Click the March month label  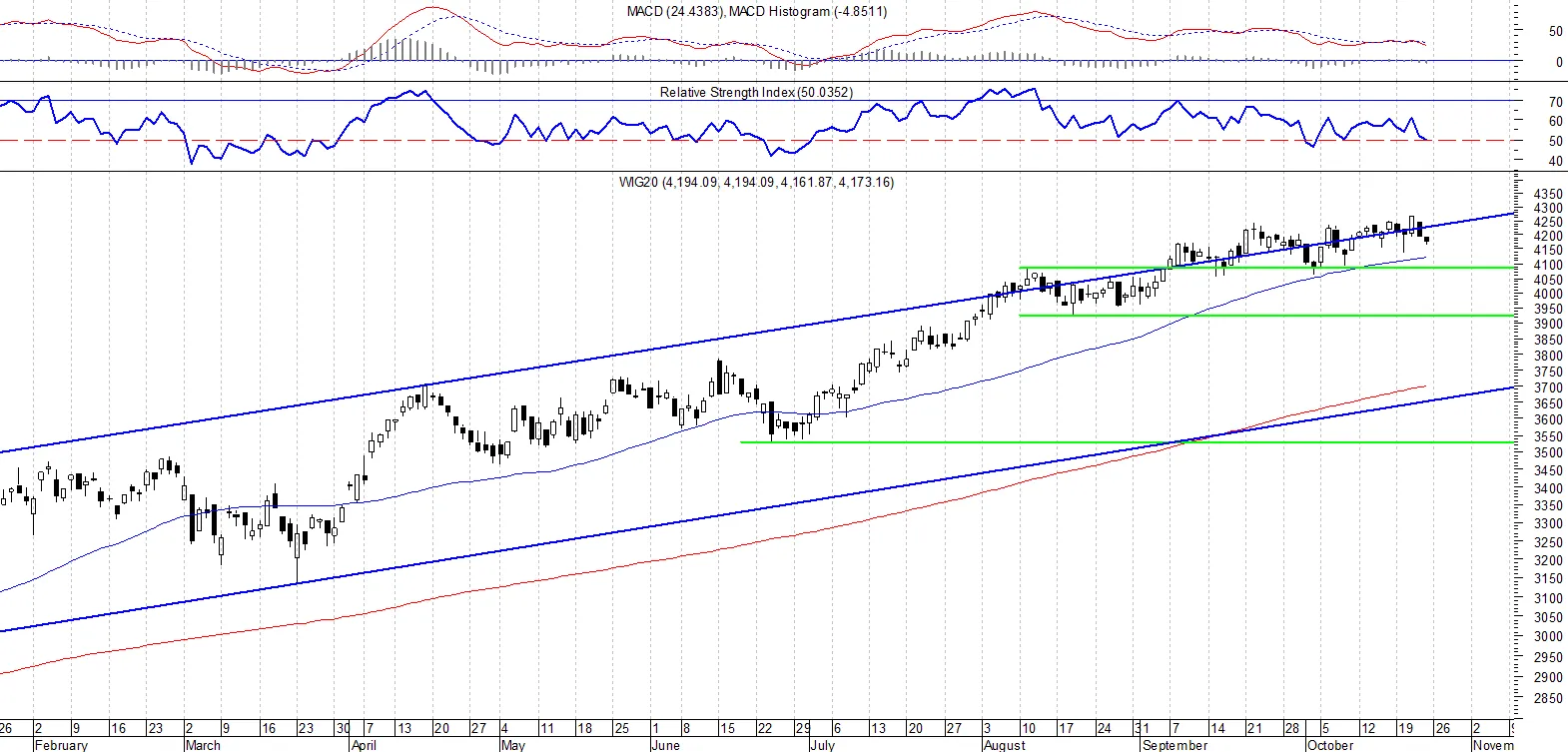pyautogui.click(x=203, y=745)
